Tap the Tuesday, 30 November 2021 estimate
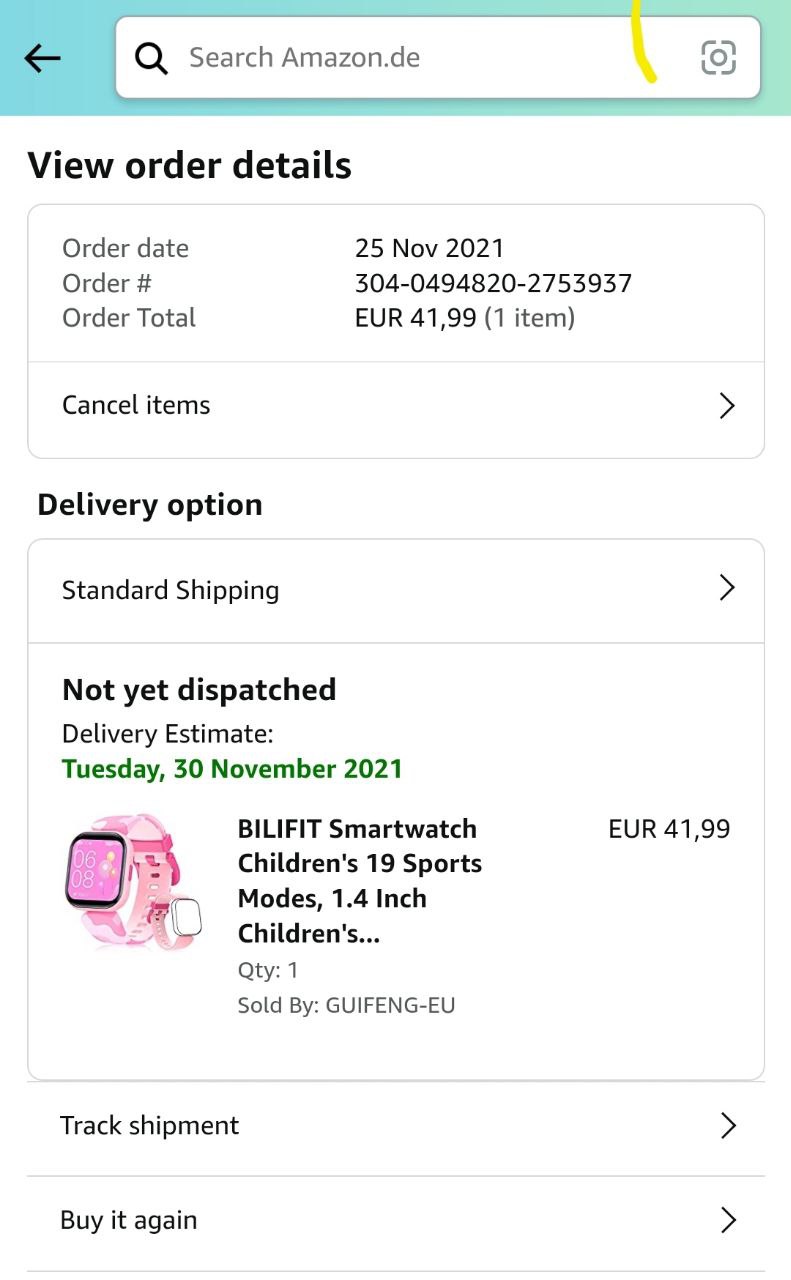 (232, 769)
